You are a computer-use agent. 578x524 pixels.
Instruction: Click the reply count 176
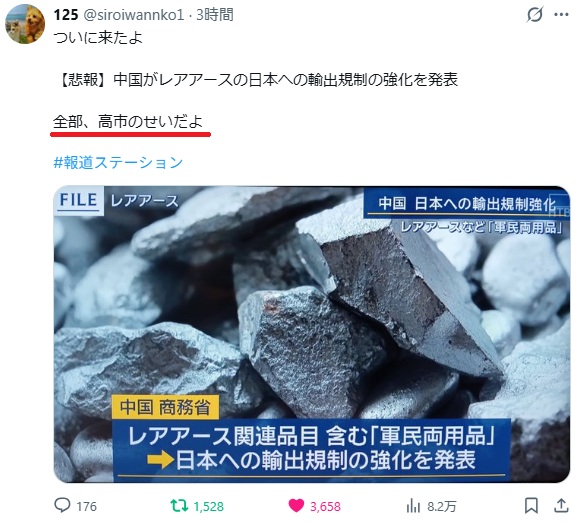[x=87, y=506]
